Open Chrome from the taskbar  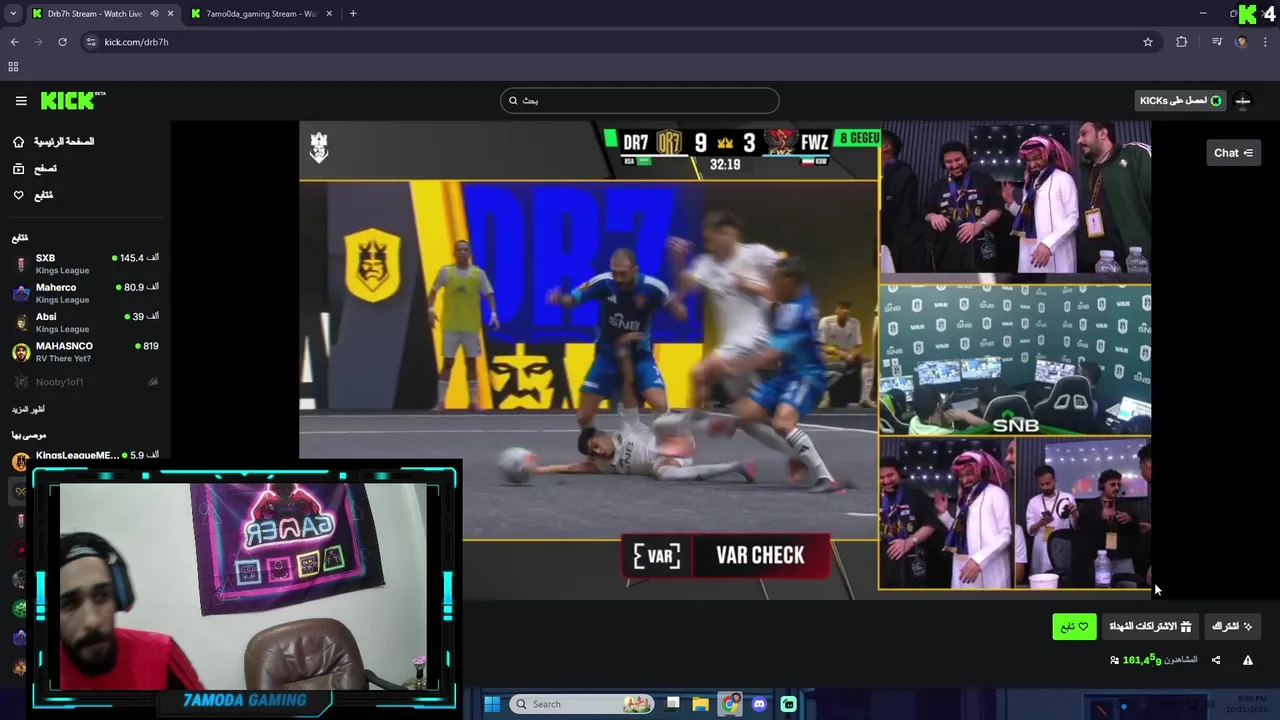pos(730,704)
